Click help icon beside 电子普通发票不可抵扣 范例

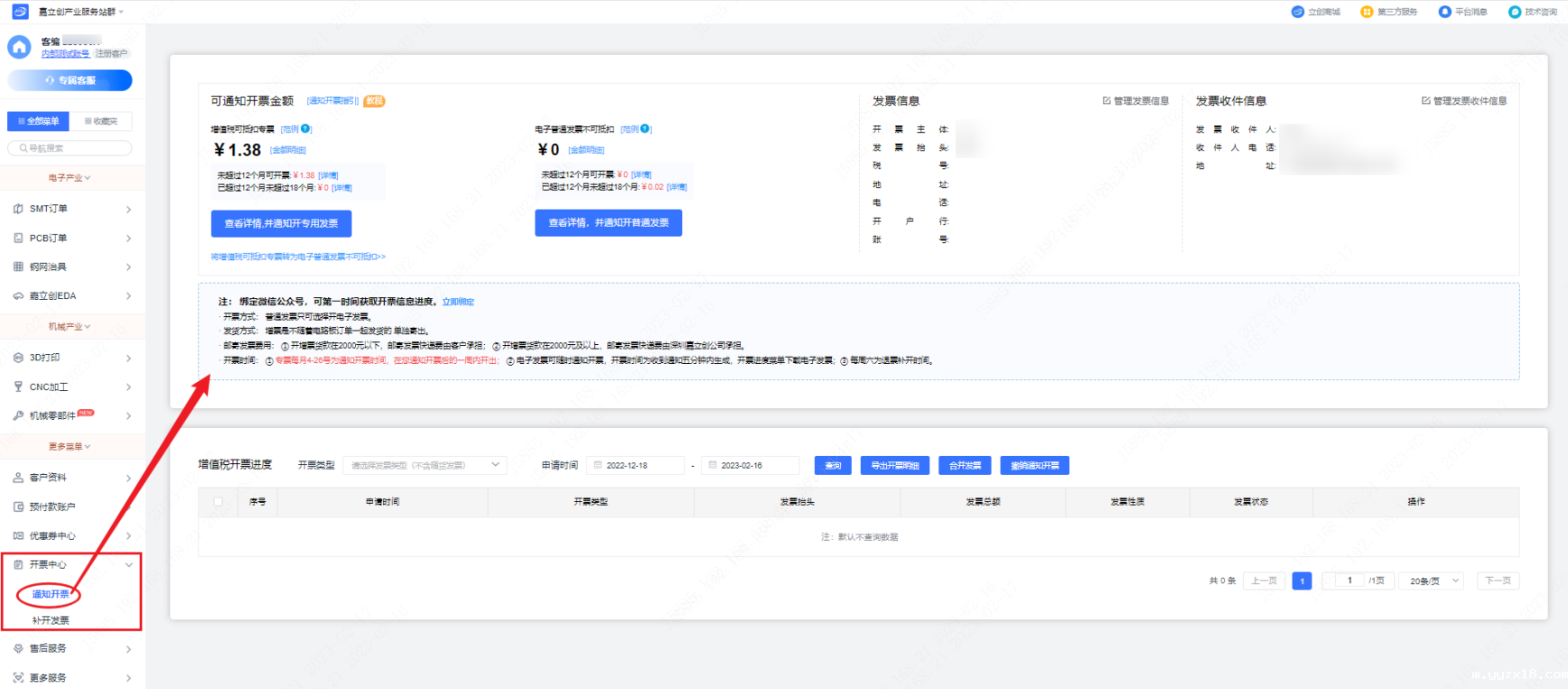[x=646, y=129]
